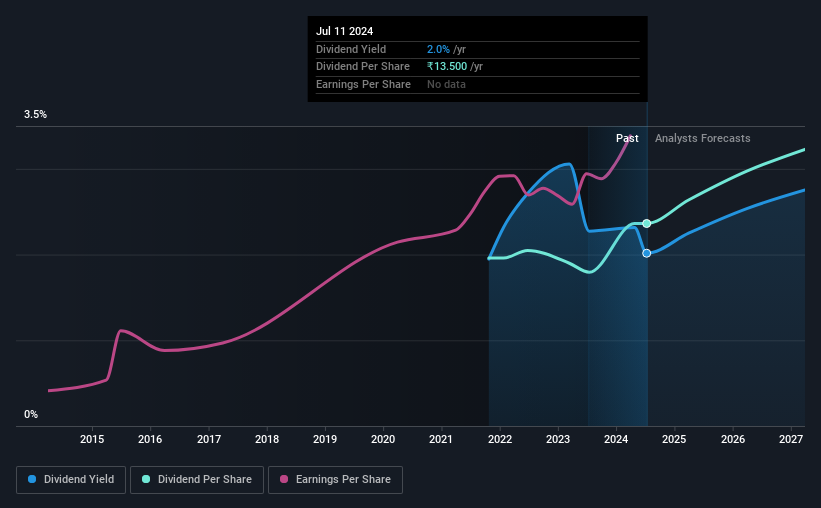Select the blue Dividend Yield data point marker
The height and width of the screenshot is (508, 821).
point(647,253)
